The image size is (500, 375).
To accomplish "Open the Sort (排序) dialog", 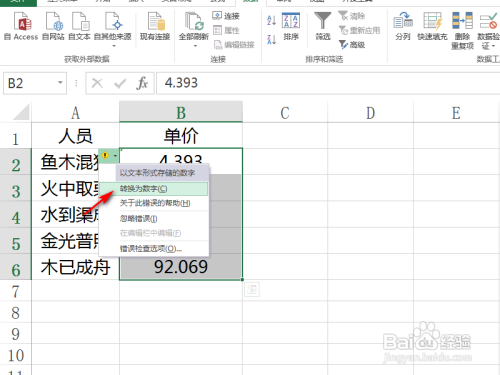I will tap(291, 27).
